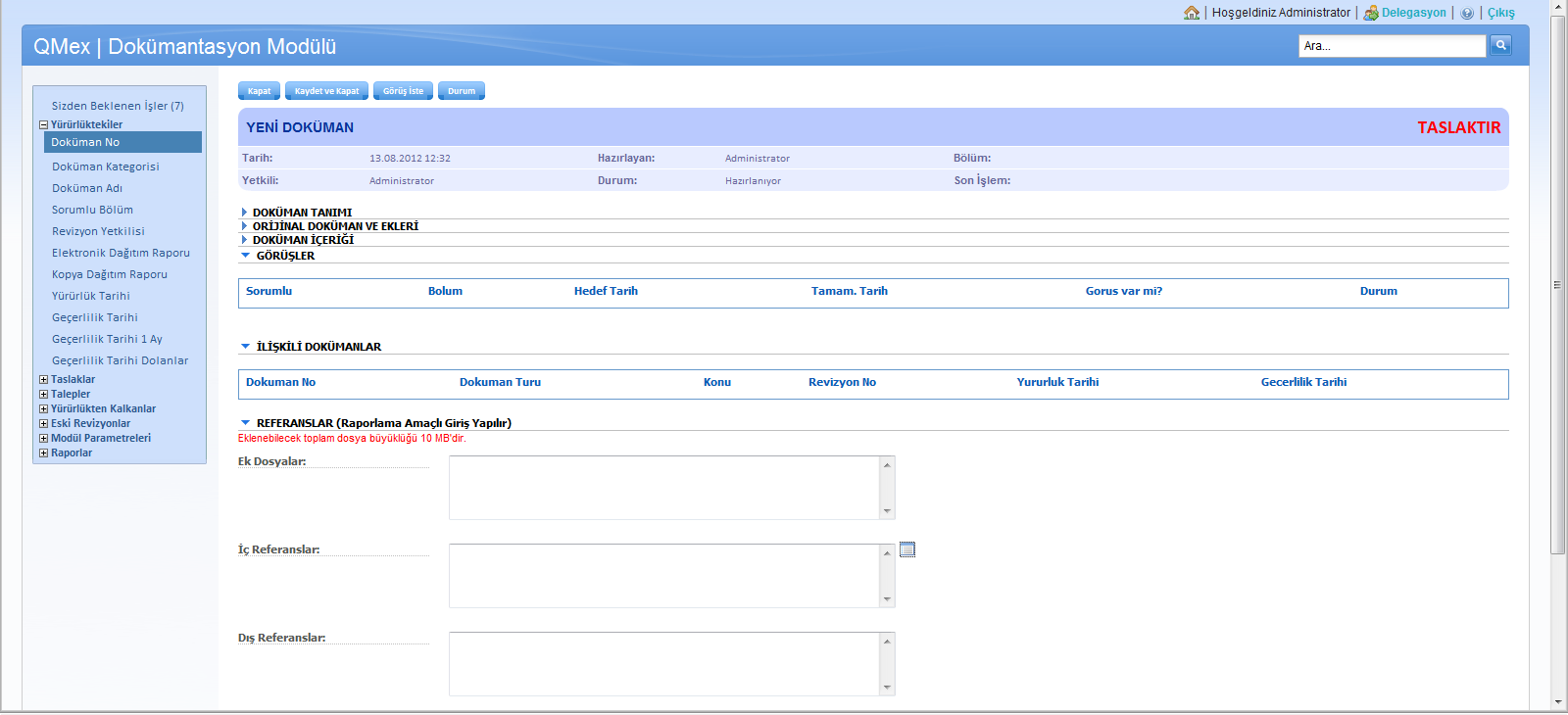This screenshot has height=715, width=1568.
Task: Collapse the REFERANSLAR section
Action: coord(246,423)
